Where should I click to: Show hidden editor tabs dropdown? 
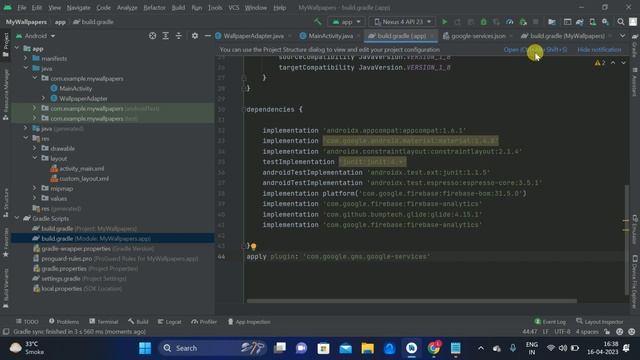pos(622,36)
